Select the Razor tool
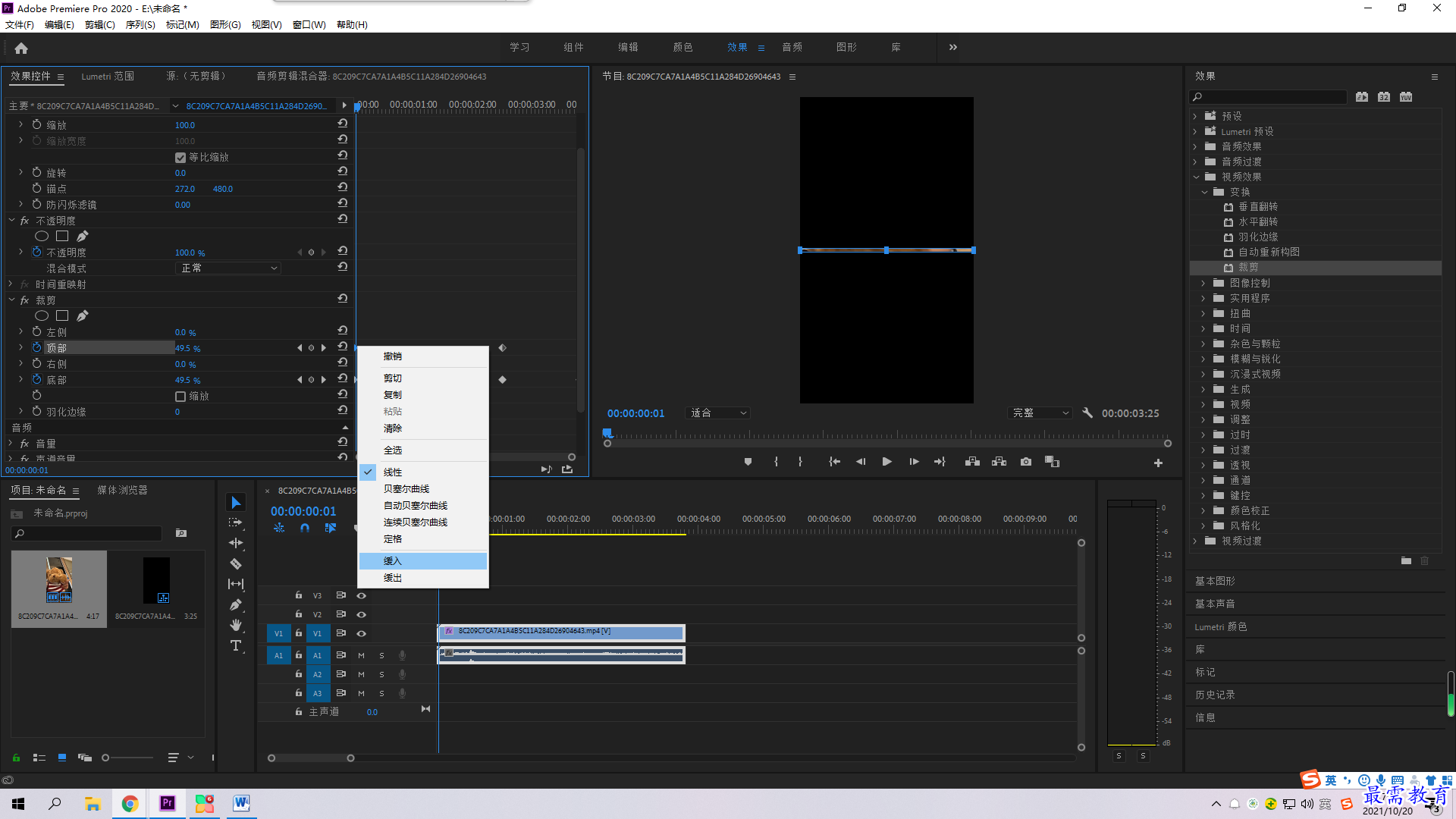 pos(236,563)
